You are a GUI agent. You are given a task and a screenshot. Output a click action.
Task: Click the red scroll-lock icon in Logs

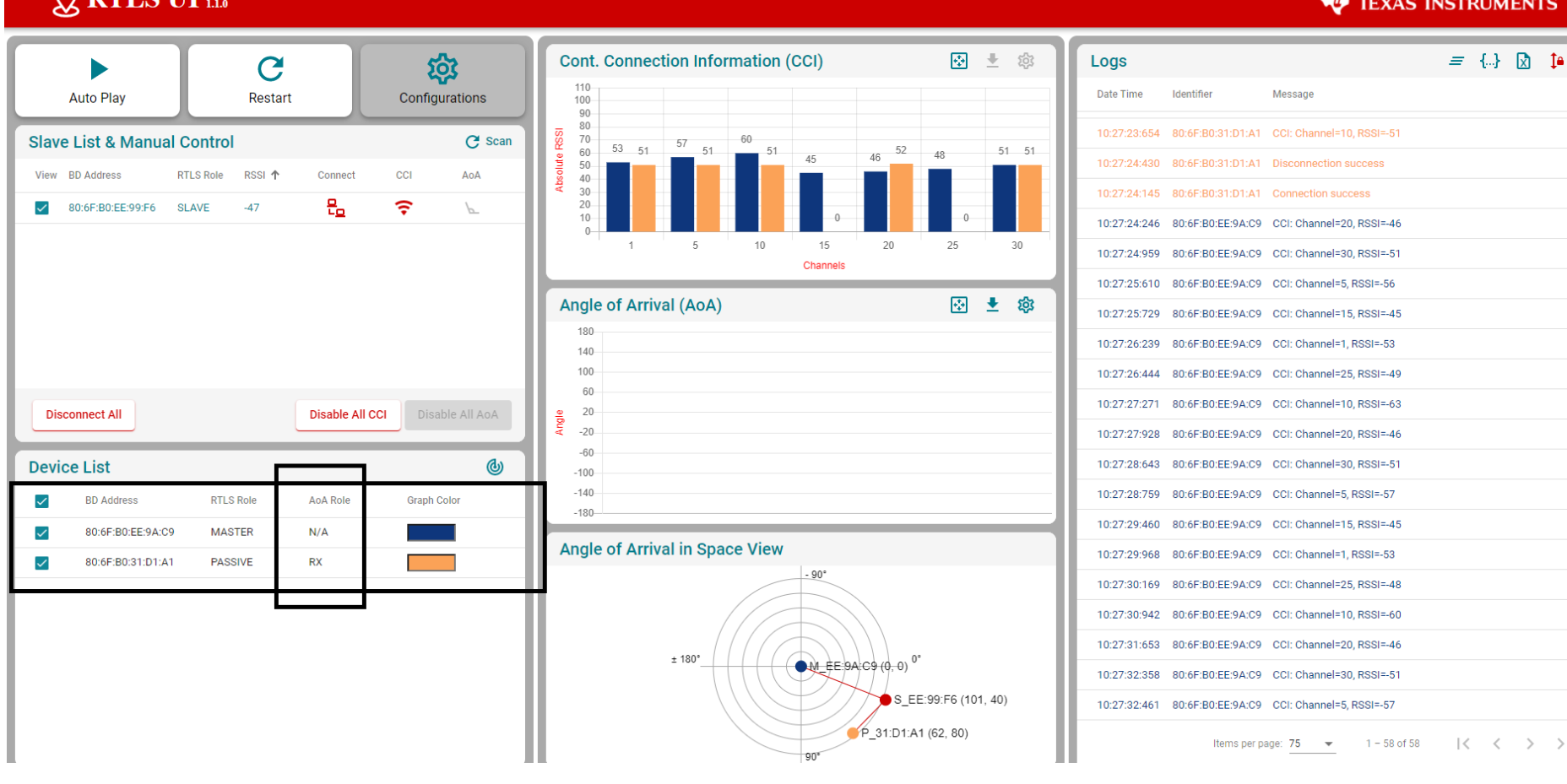click(x=1557, y=61)
